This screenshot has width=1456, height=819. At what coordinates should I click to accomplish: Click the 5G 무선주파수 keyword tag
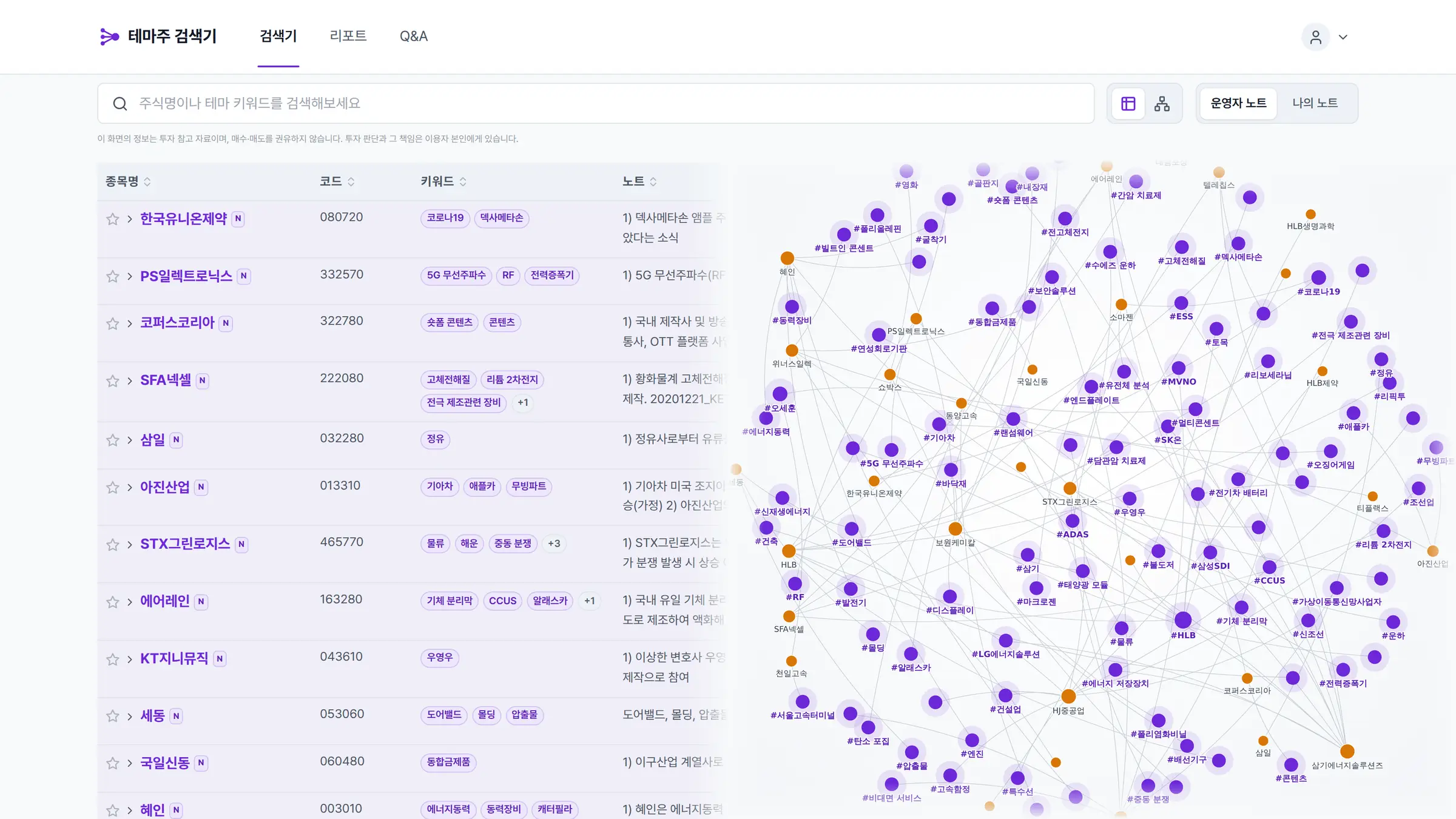[x=456, y=275]
